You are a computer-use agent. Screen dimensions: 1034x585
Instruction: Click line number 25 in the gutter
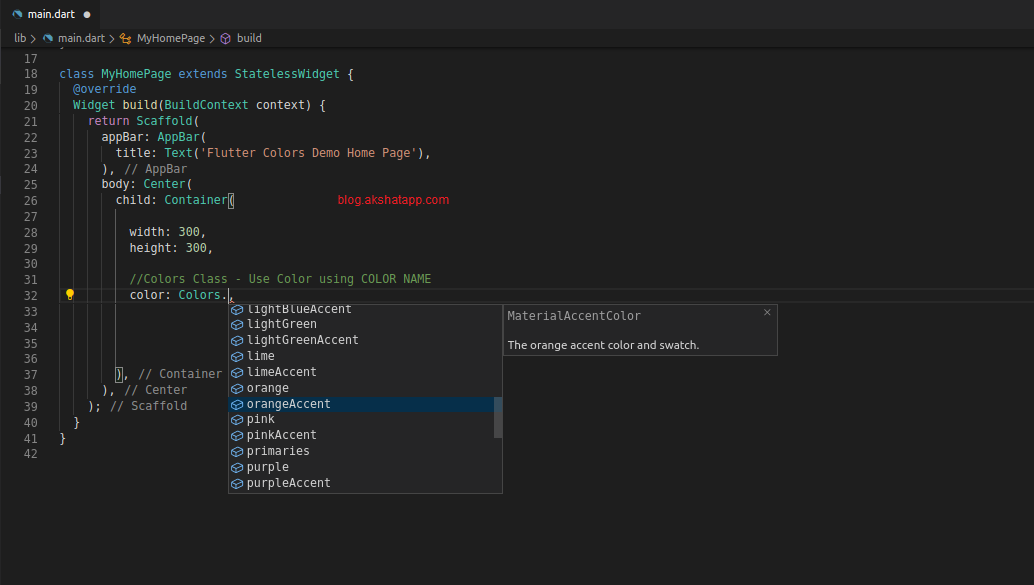(30, 184)
